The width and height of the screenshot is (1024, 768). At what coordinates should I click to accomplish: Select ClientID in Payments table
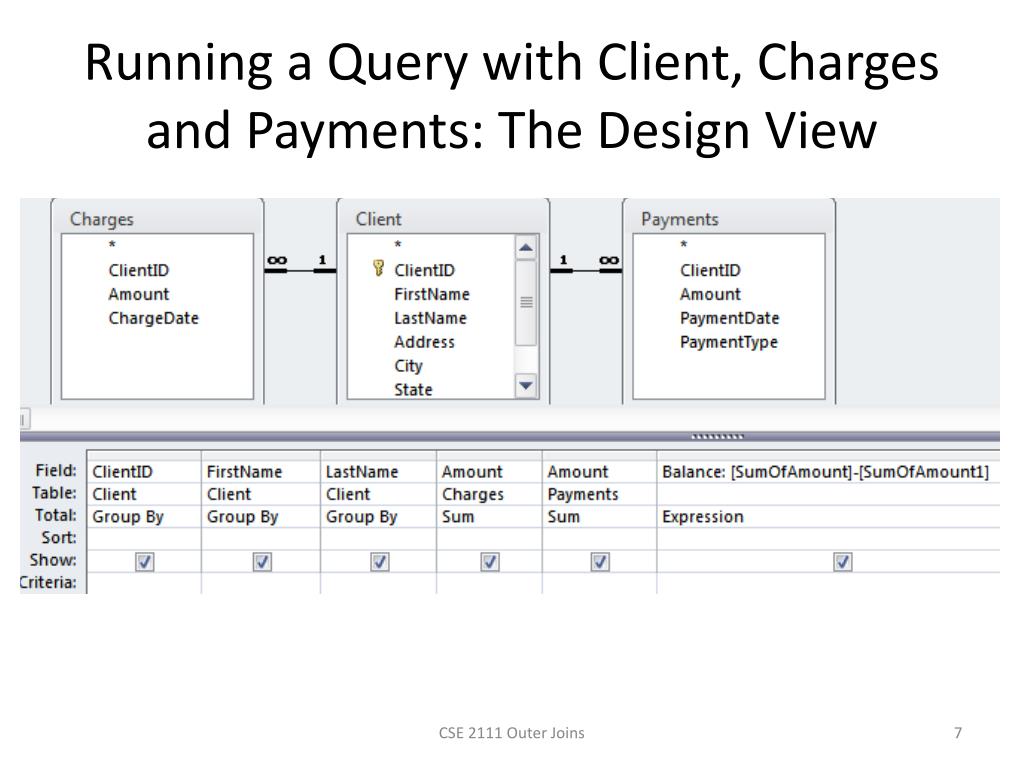710,270
